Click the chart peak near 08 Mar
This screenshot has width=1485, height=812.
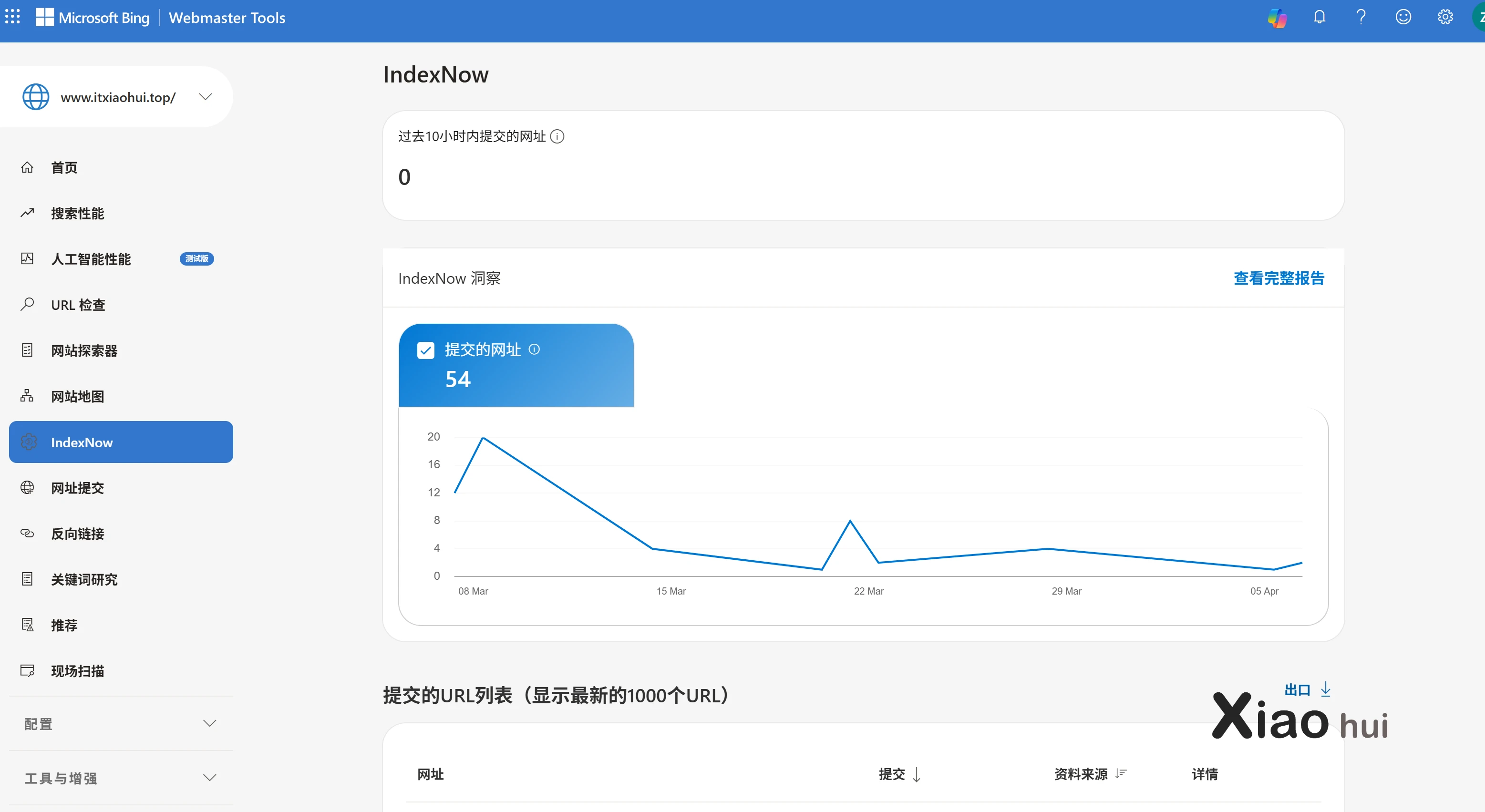[483, 438]
